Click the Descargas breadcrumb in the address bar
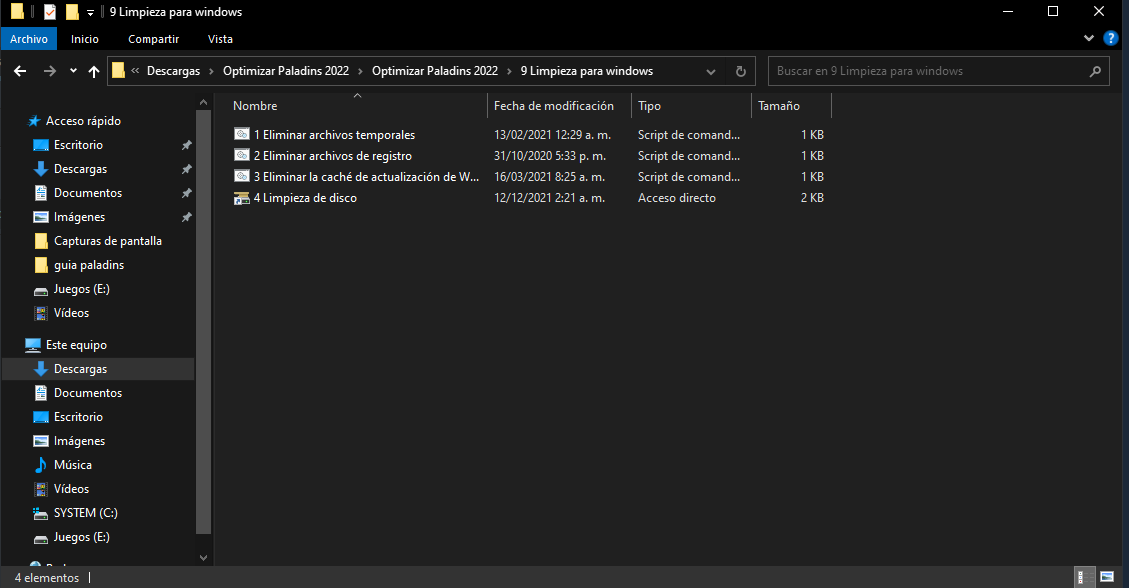This screenshot has width=1129, height=588. (x=174, y=71)
